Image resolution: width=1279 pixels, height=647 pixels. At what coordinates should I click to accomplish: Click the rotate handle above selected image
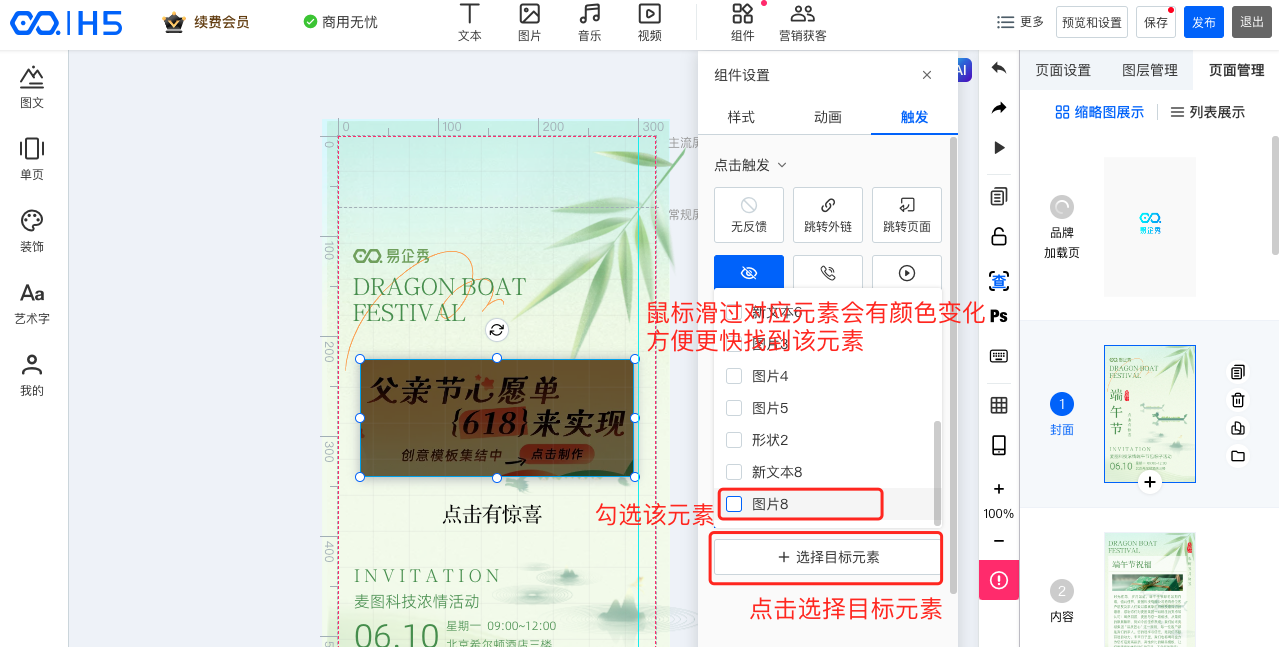click(x=497, y=330)
